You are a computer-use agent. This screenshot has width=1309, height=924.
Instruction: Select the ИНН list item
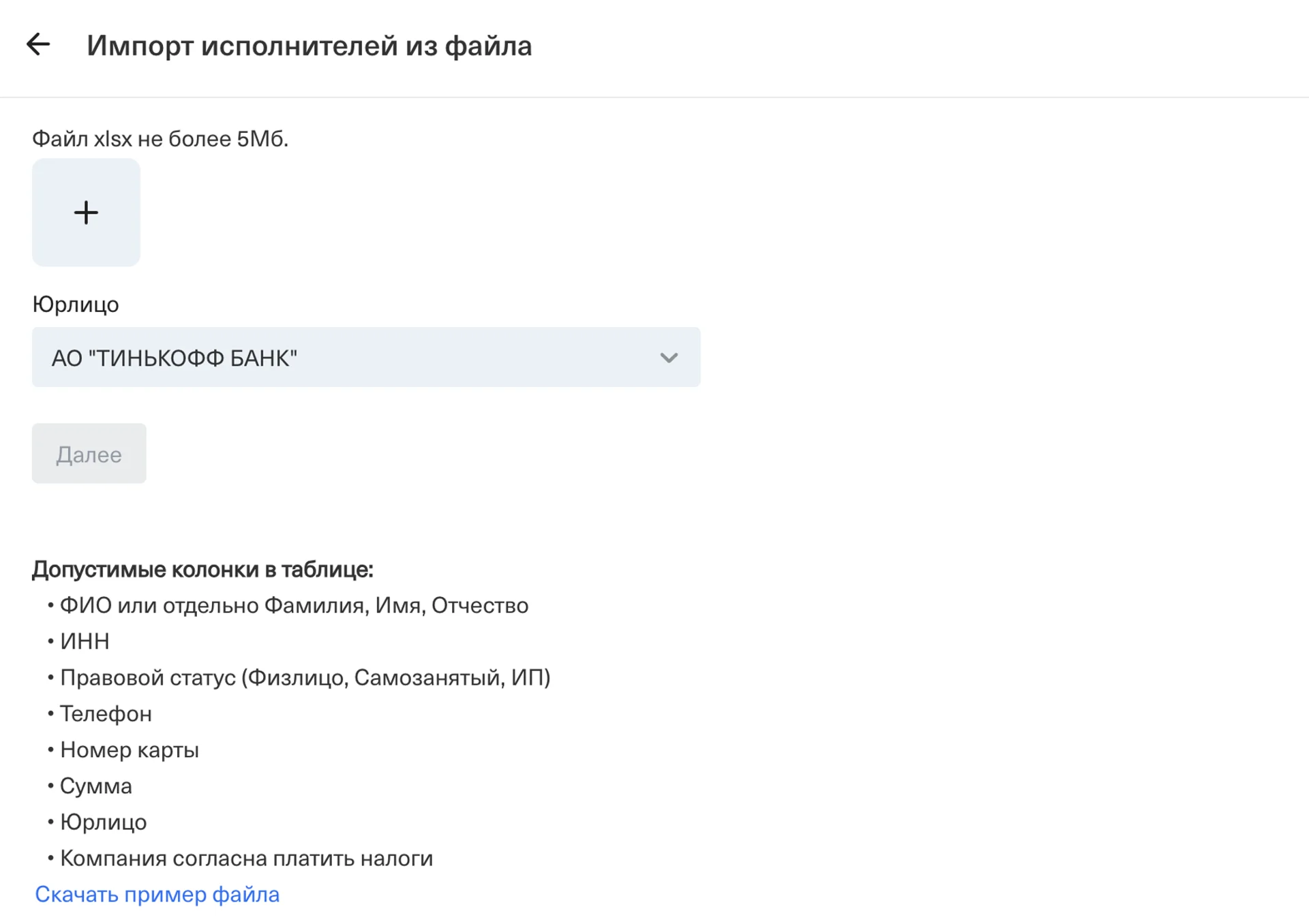pyautogui.click(x=85, y=641)
